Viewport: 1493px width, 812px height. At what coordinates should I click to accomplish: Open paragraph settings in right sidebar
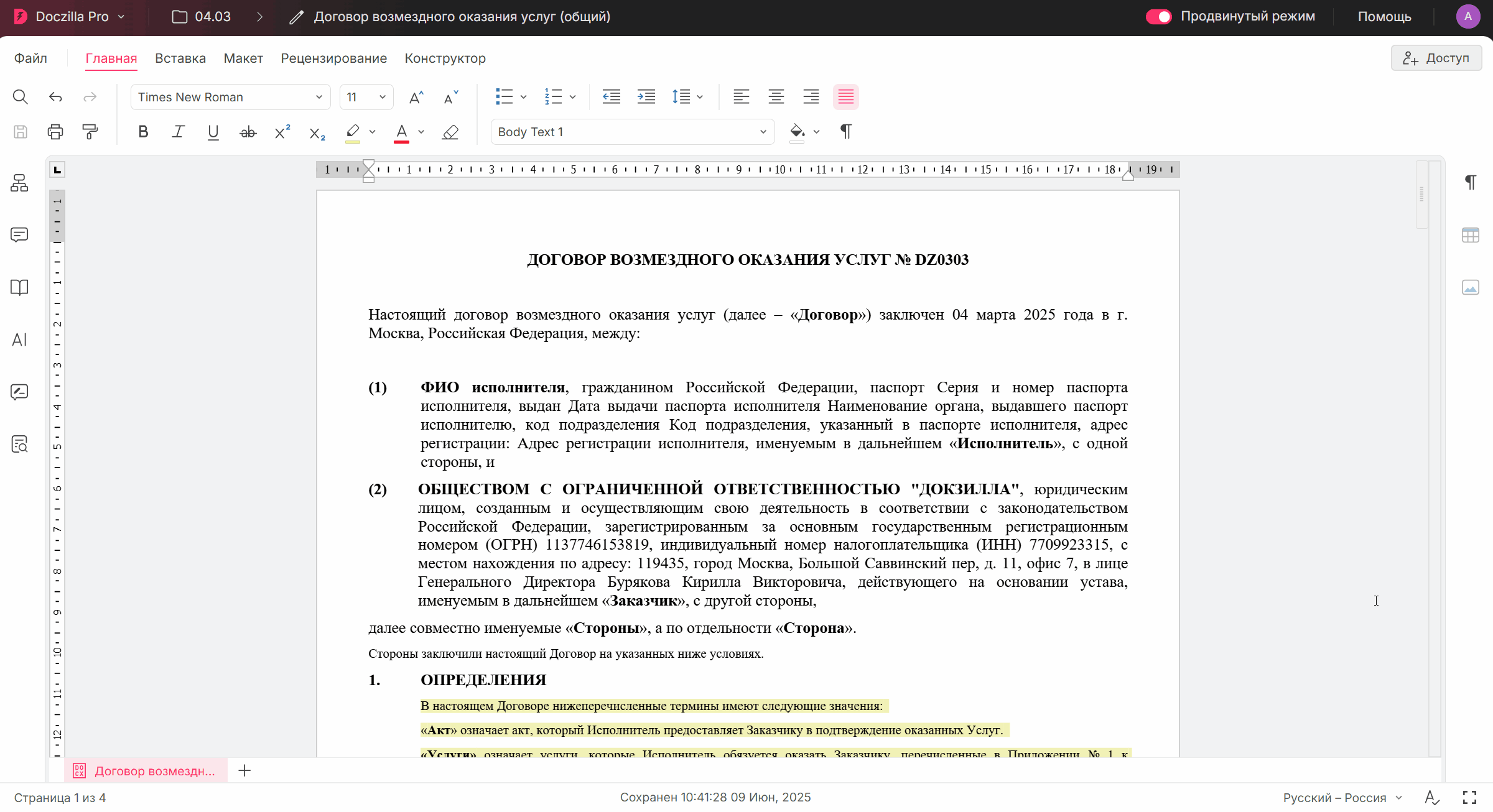click(x=1471, y=182)
